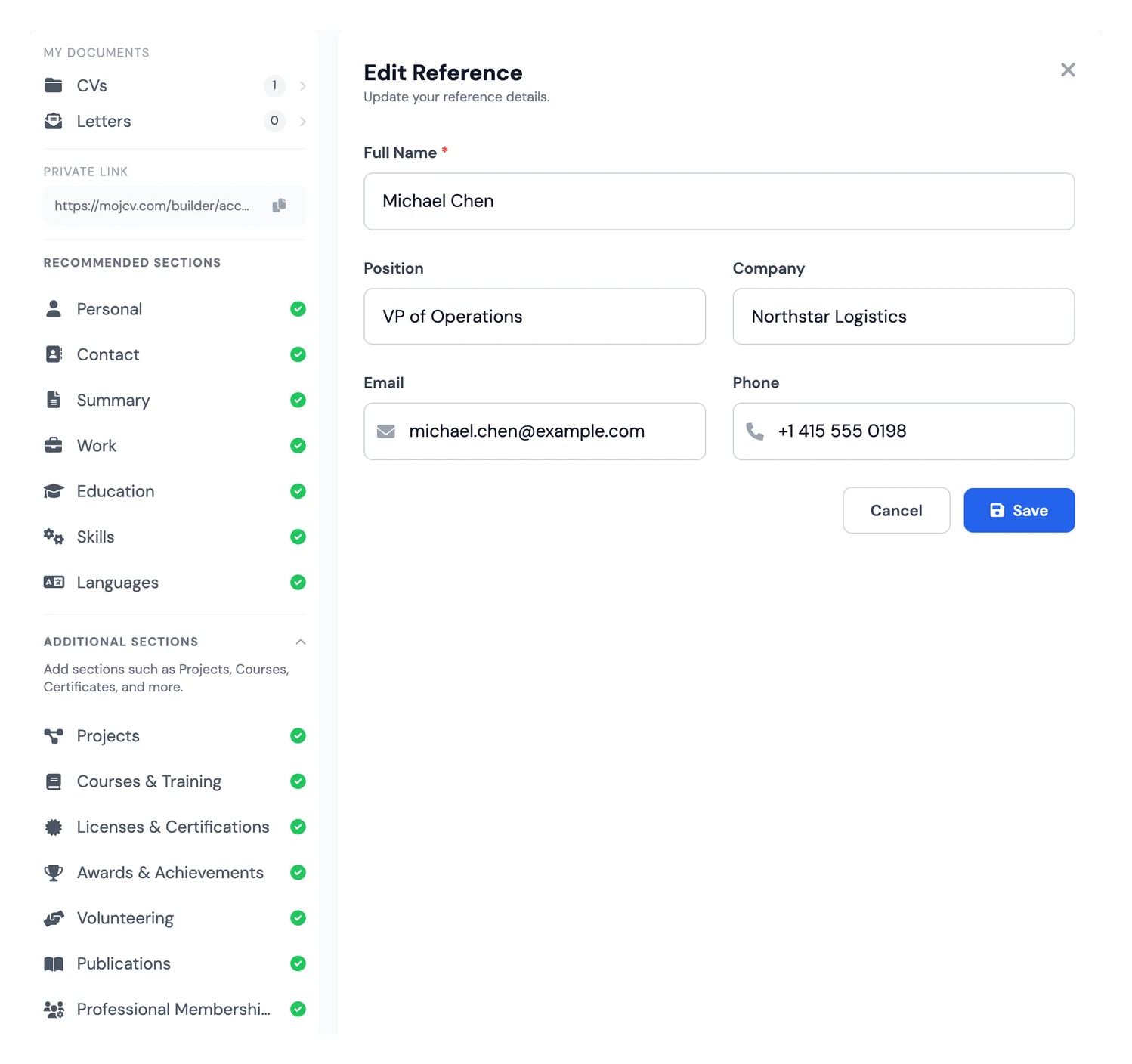
Task: Click the green check next to Personal
Action: (x=298, y=309)
